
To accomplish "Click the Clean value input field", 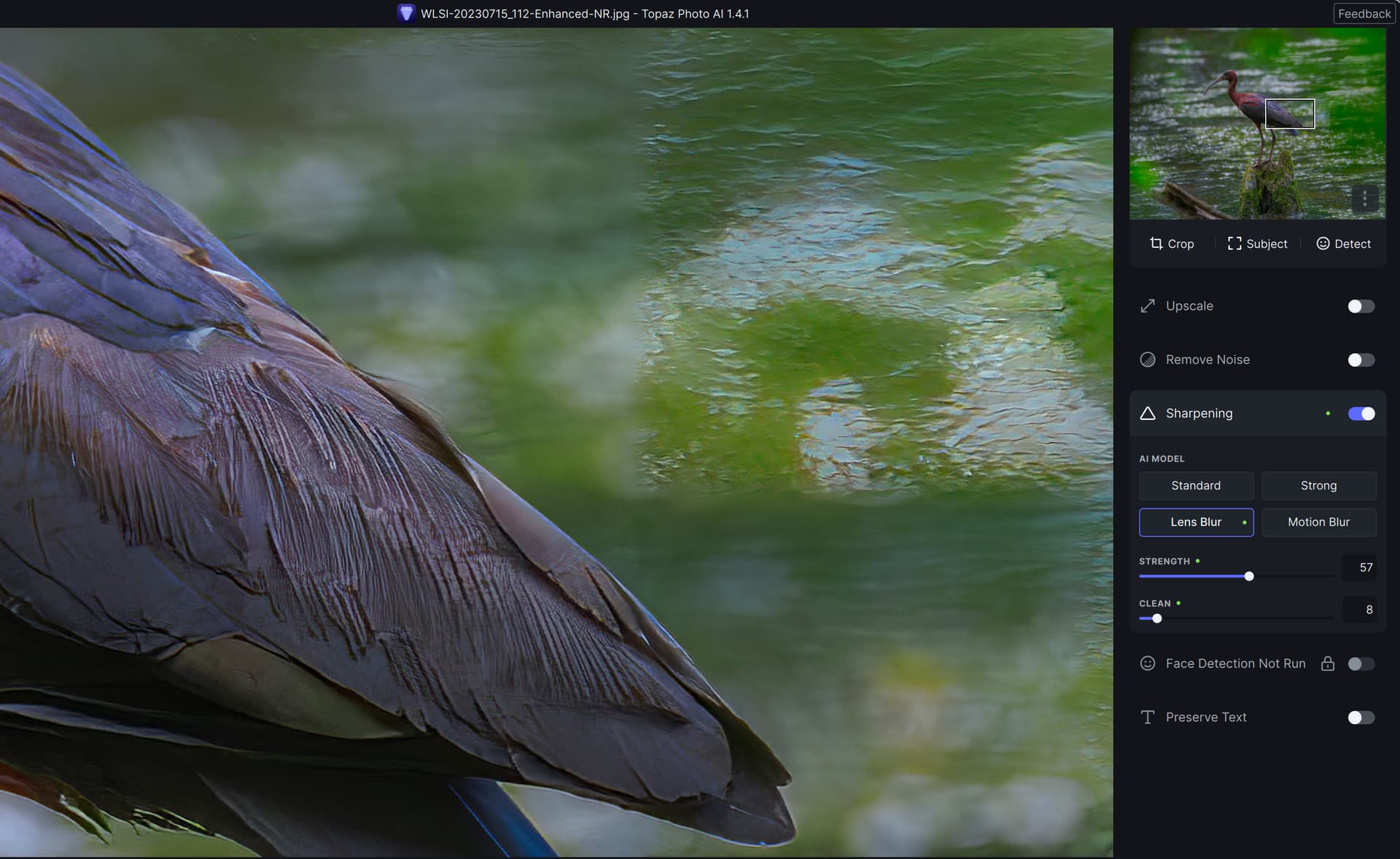I will point(1359,610).
